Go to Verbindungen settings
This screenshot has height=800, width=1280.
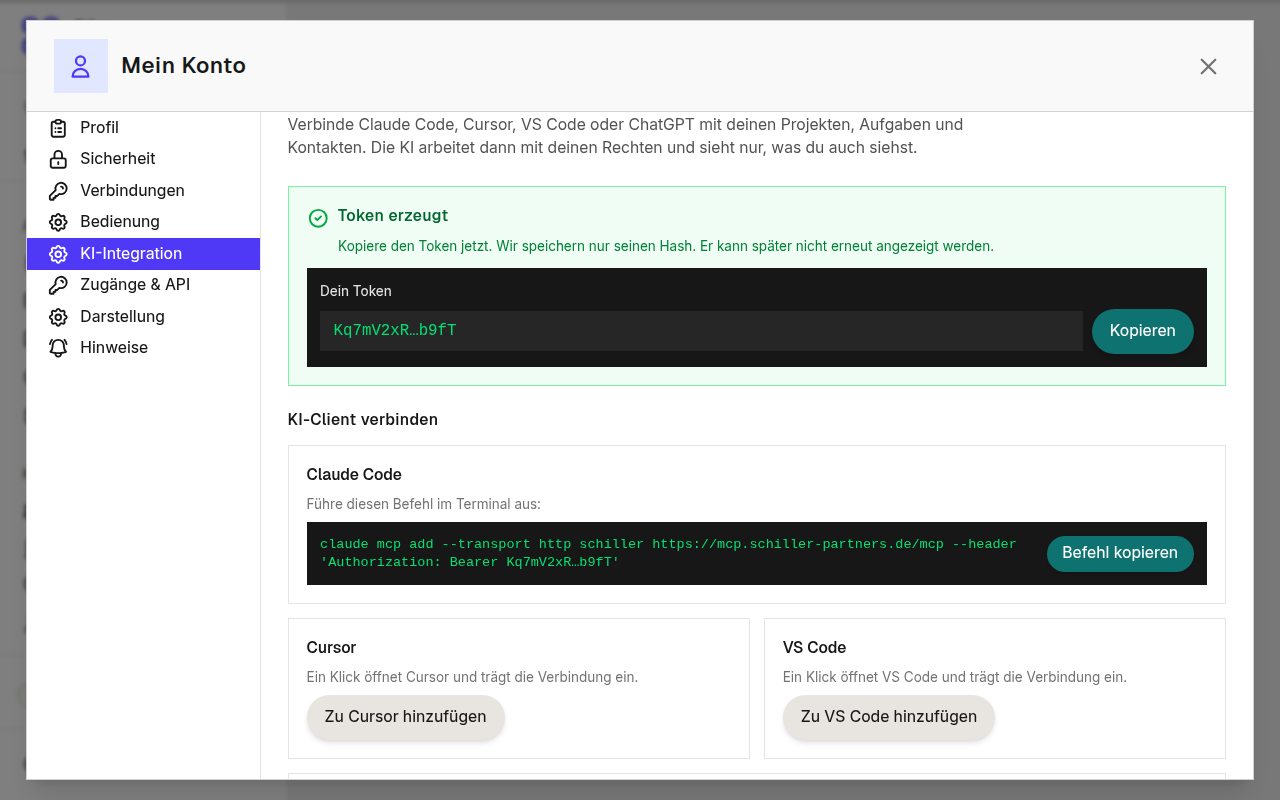coord(143,191)
